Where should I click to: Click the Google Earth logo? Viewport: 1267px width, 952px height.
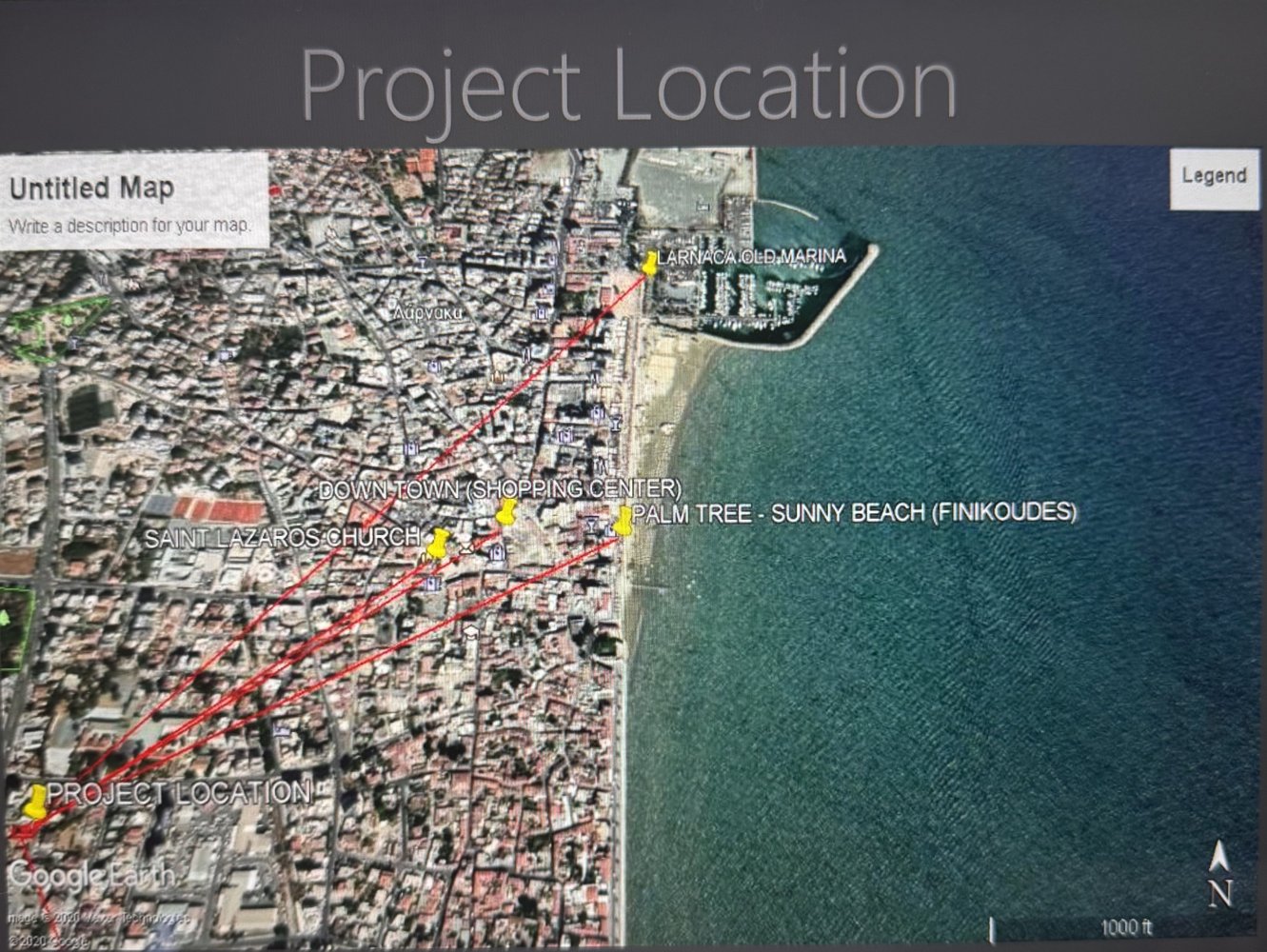pos(91,874)
